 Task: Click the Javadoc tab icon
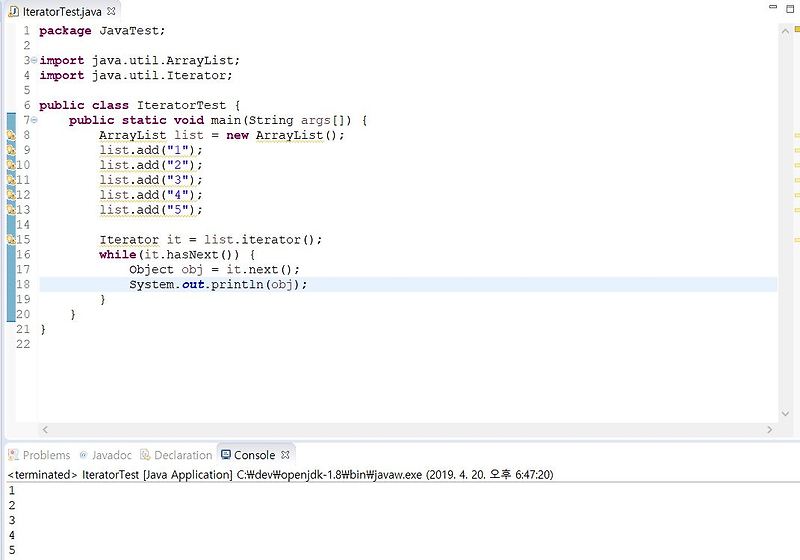(x=84, y=454)
